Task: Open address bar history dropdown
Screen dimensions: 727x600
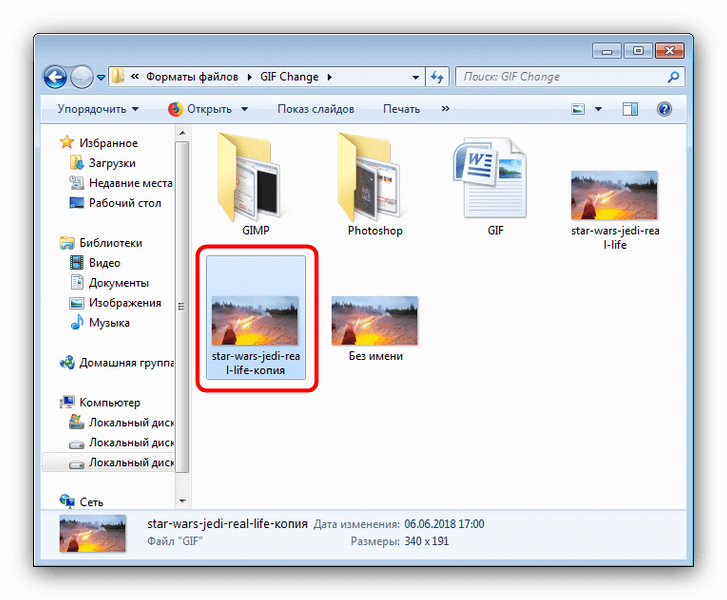Action: pos(415,77)
